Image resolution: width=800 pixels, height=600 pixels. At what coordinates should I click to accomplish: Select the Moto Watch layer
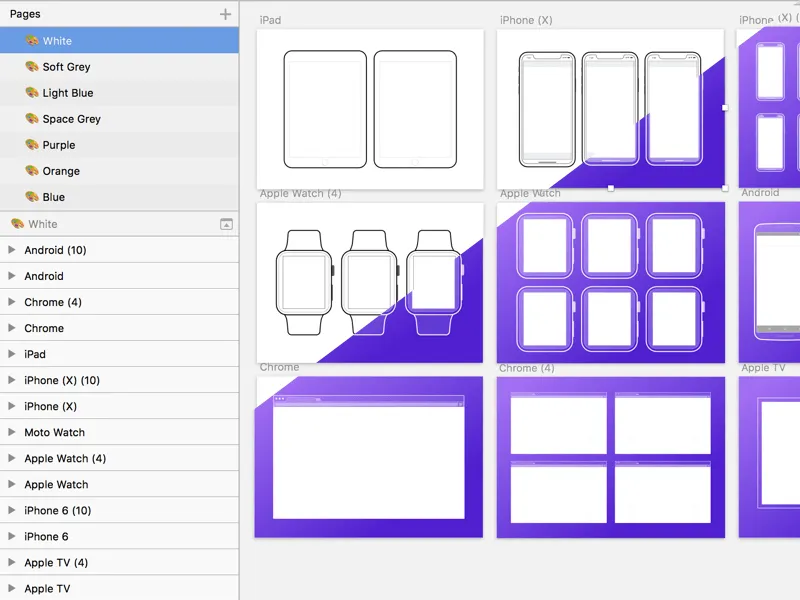point(57,432)
